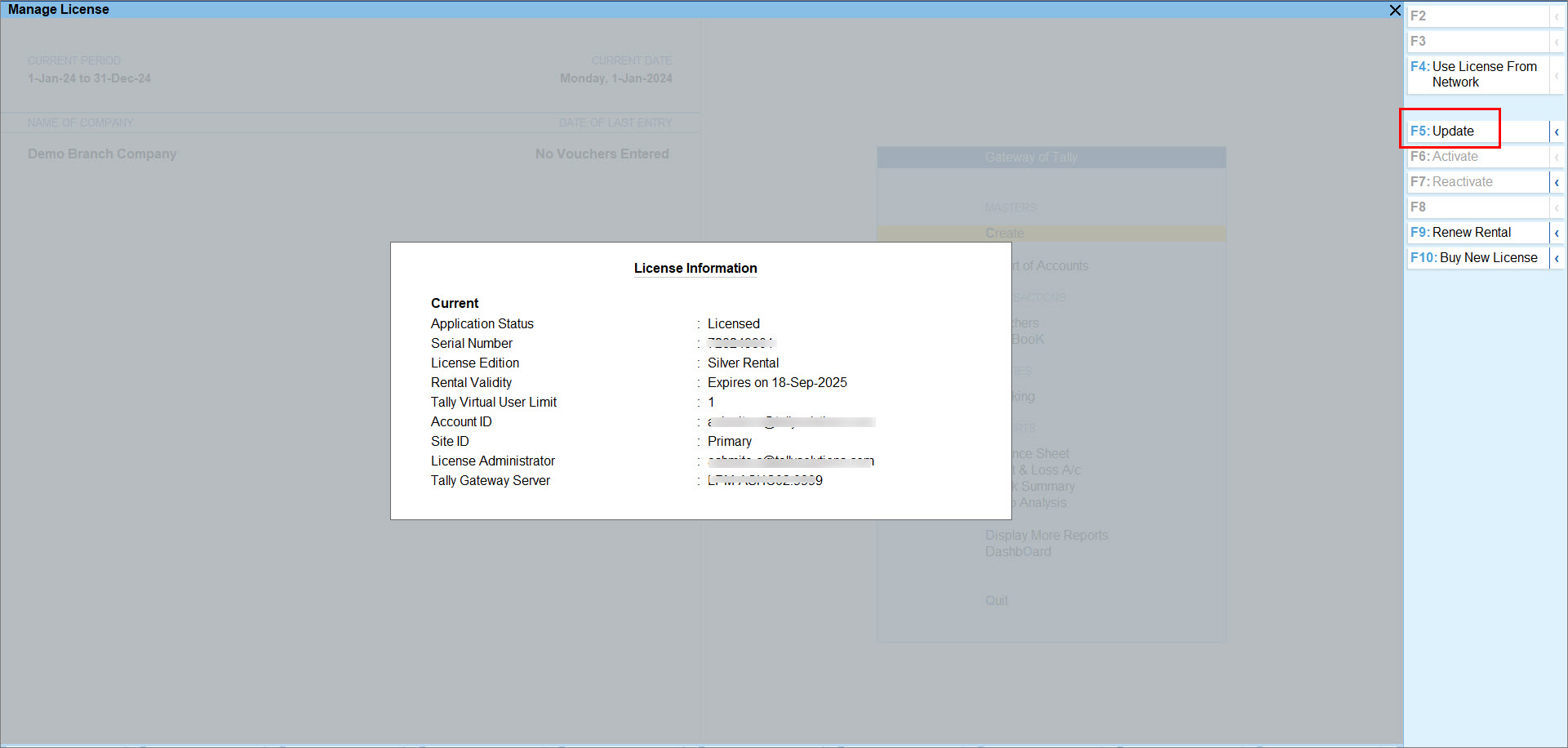
Task: Click the F3 sidebar button
Action: click(x=1477, y=42)
